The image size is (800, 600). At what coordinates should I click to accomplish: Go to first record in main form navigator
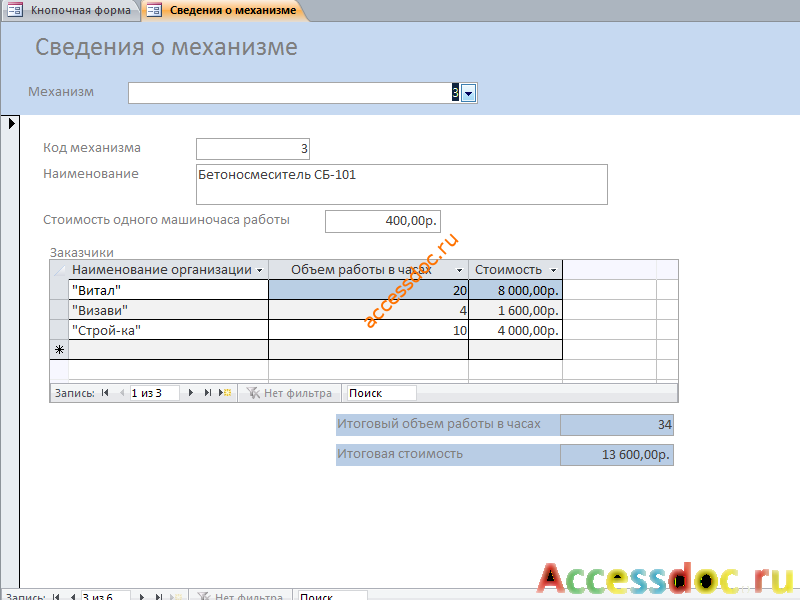click(x=56, y=596)
